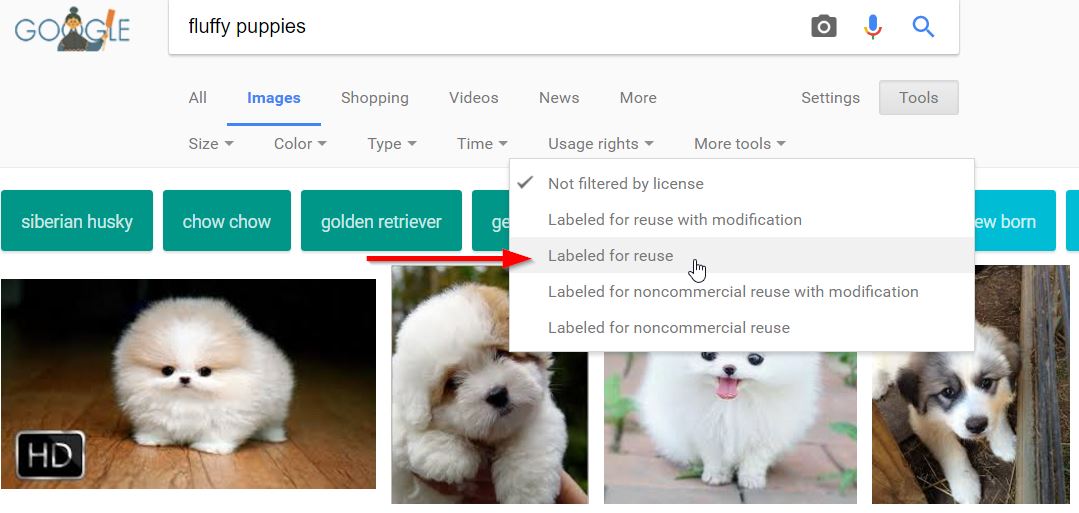This screenshot has height=513, width=1079.
Task: Click inside the 'fluffy puppies' search box
Action: (482, 27)
